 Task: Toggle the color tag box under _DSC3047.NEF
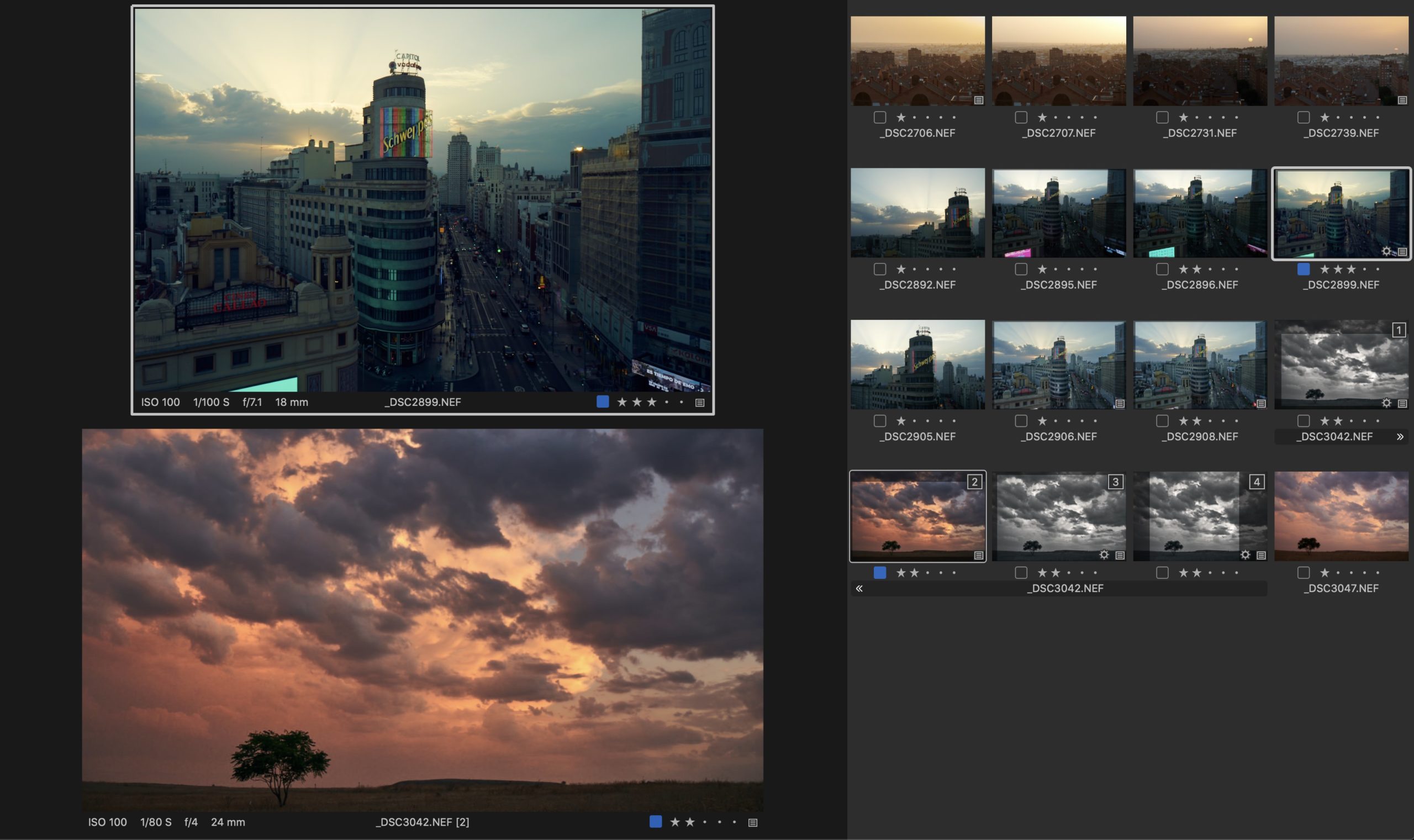coord(1304,572)
